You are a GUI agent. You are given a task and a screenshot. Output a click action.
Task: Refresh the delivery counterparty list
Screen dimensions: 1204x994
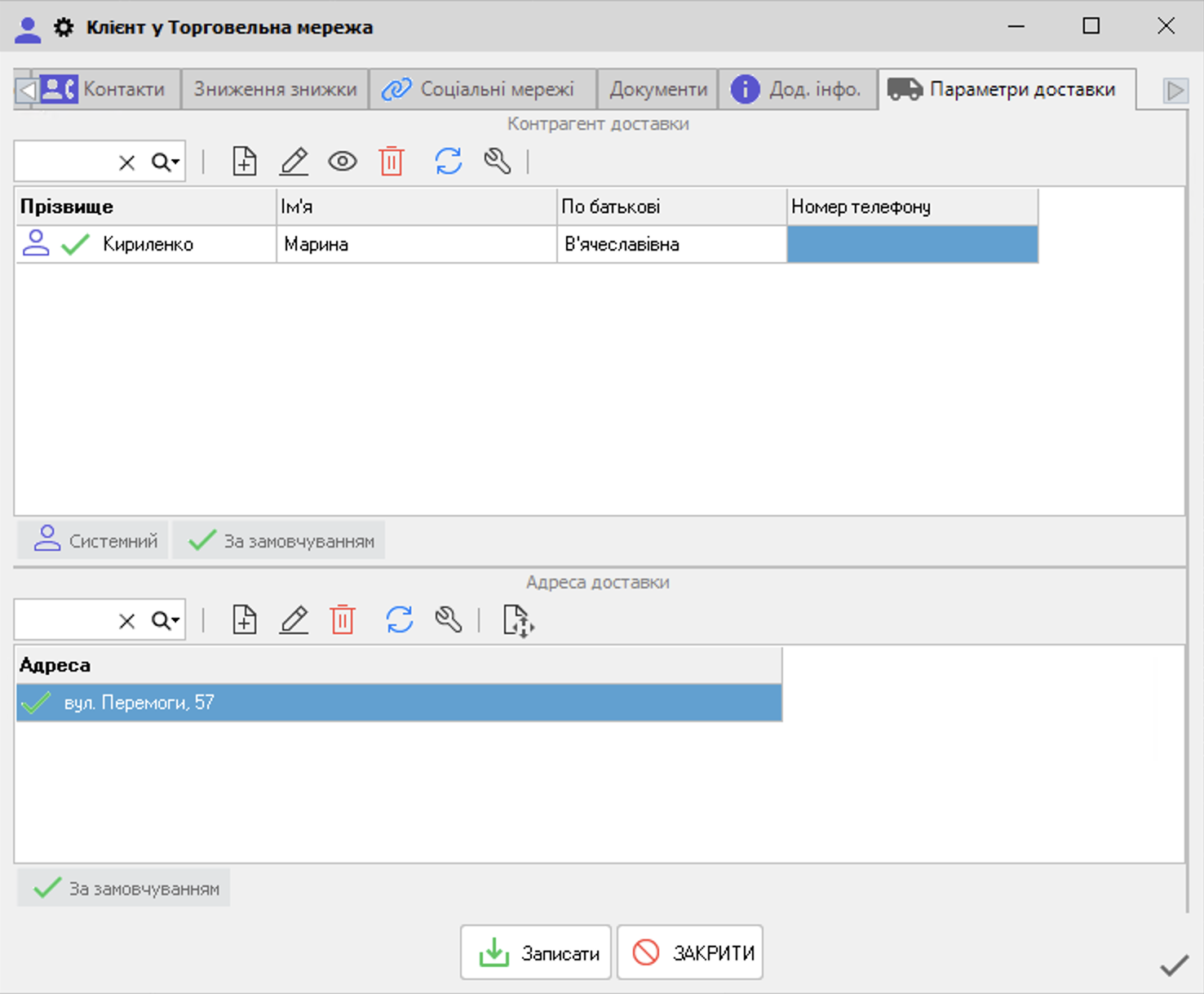(449, 162)
